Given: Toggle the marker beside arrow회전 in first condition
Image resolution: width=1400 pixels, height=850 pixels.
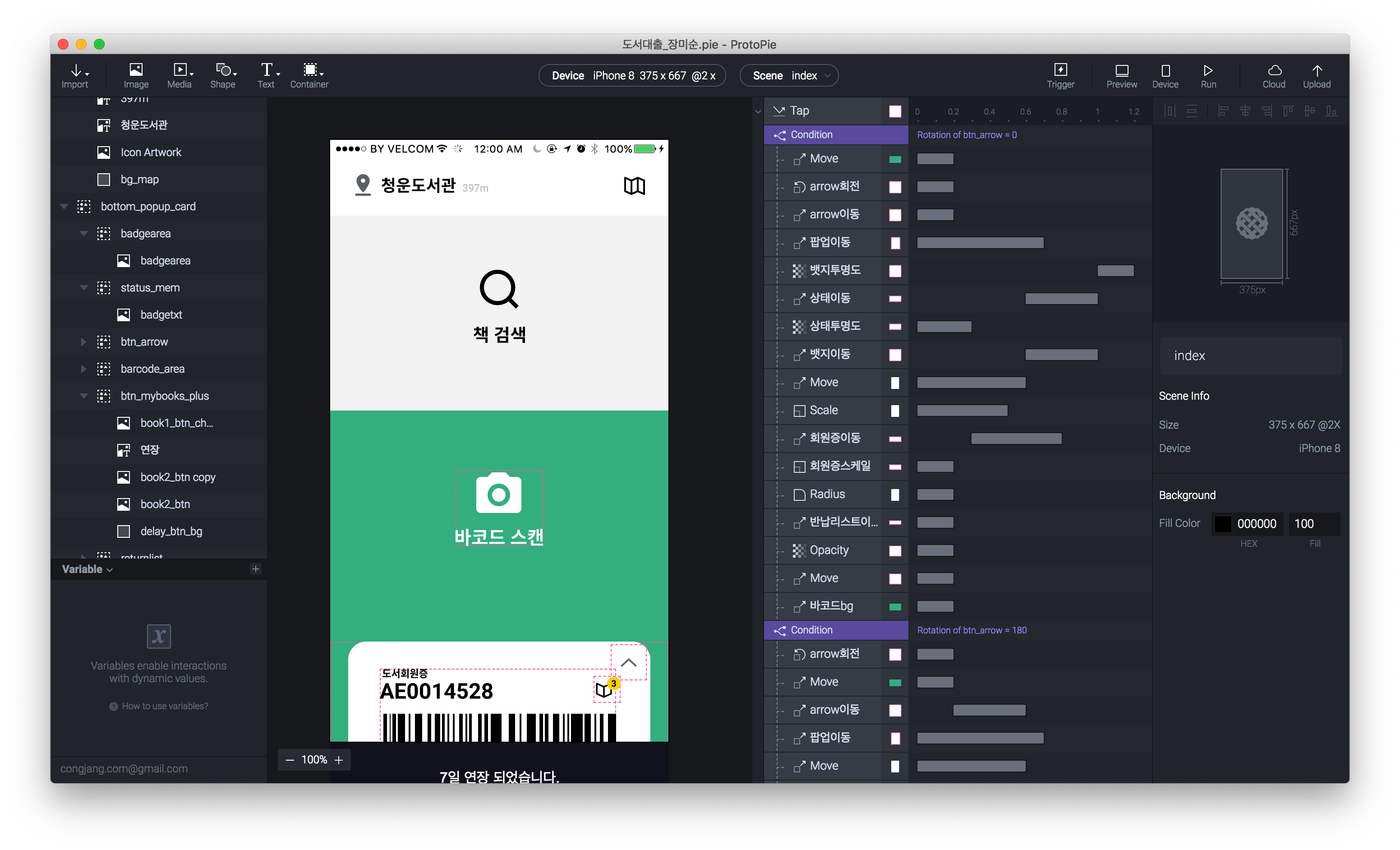Looking at the screenshot, I should pos(895,187).
